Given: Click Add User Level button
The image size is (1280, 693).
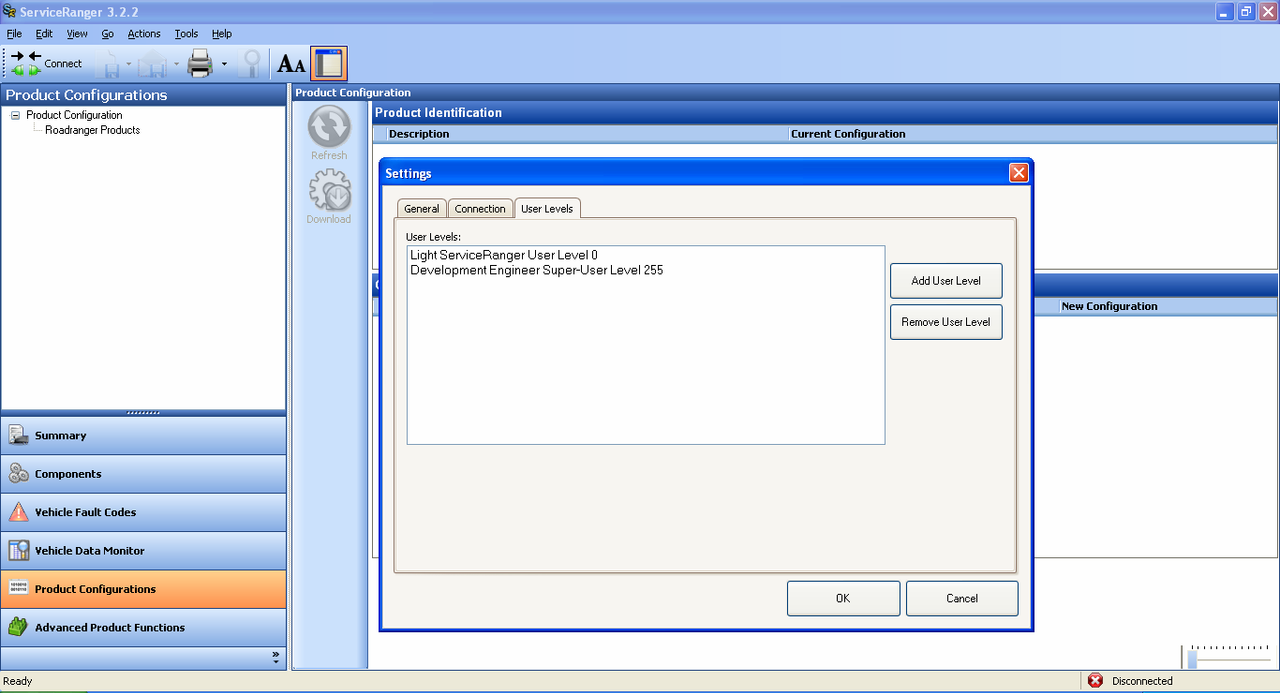Looking at the screenshot, I should tap(946, 281).
